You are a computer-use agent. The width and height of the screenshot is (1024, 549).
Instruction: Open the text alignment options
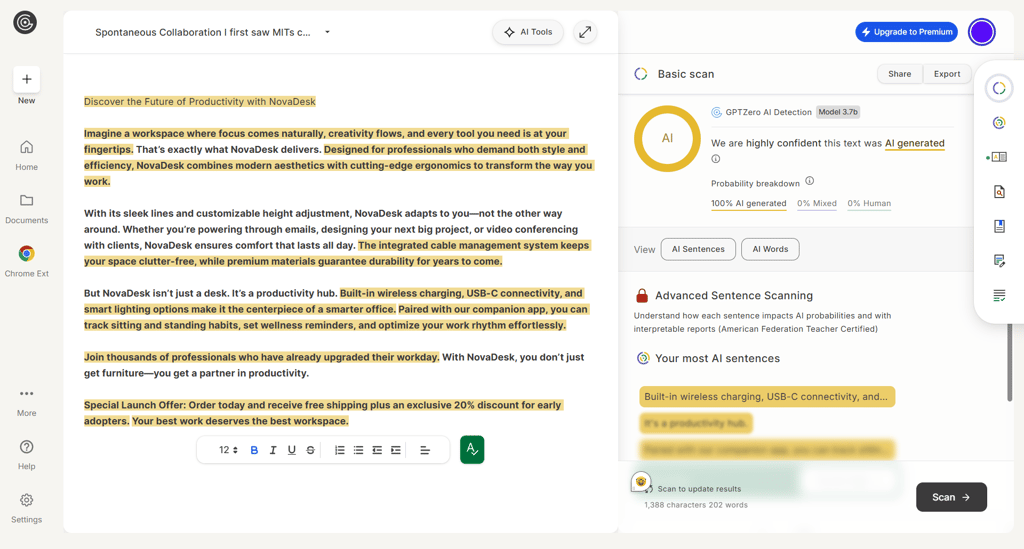425,450
